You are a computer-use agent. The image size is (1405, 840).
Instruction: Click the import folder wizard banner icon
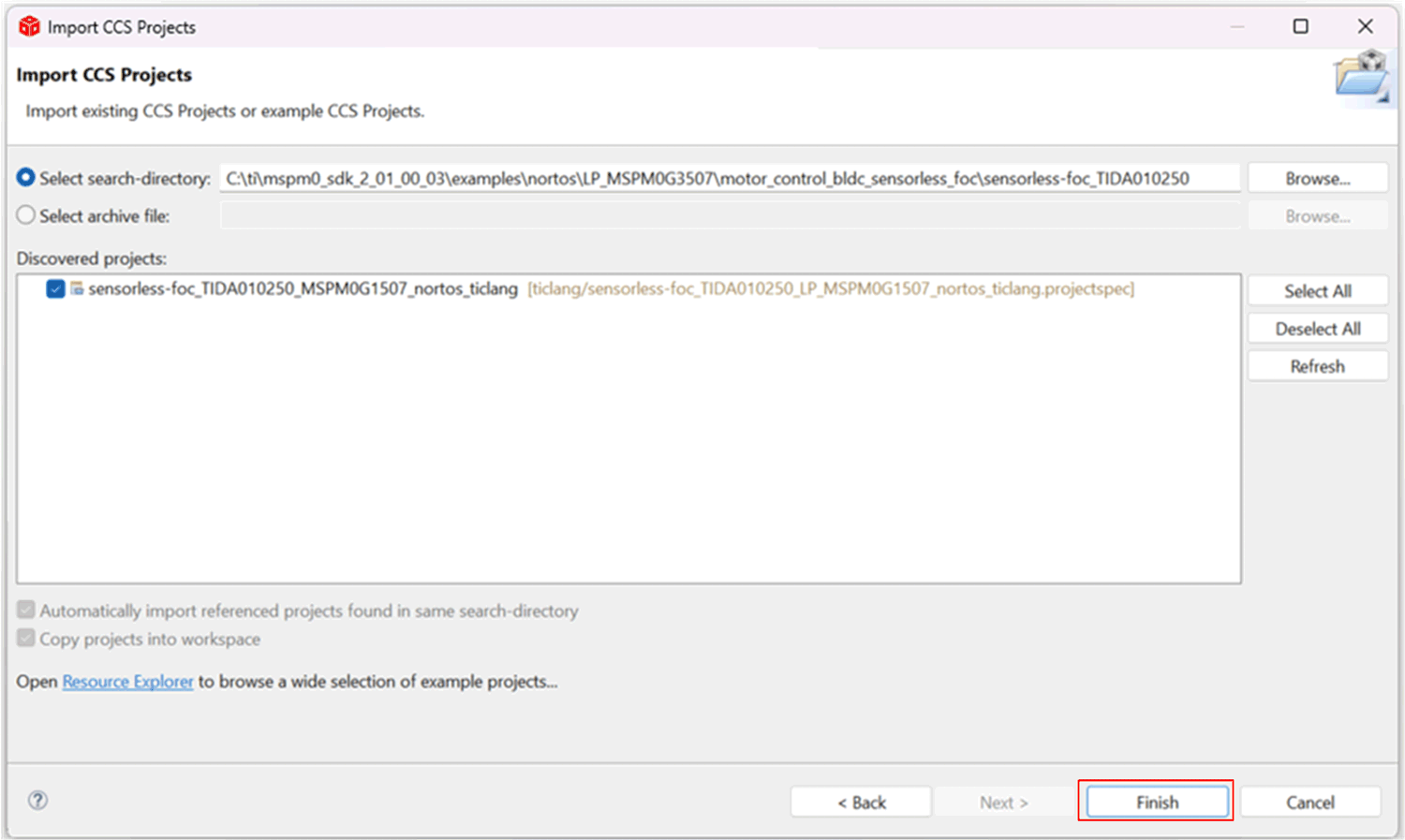1362,79
